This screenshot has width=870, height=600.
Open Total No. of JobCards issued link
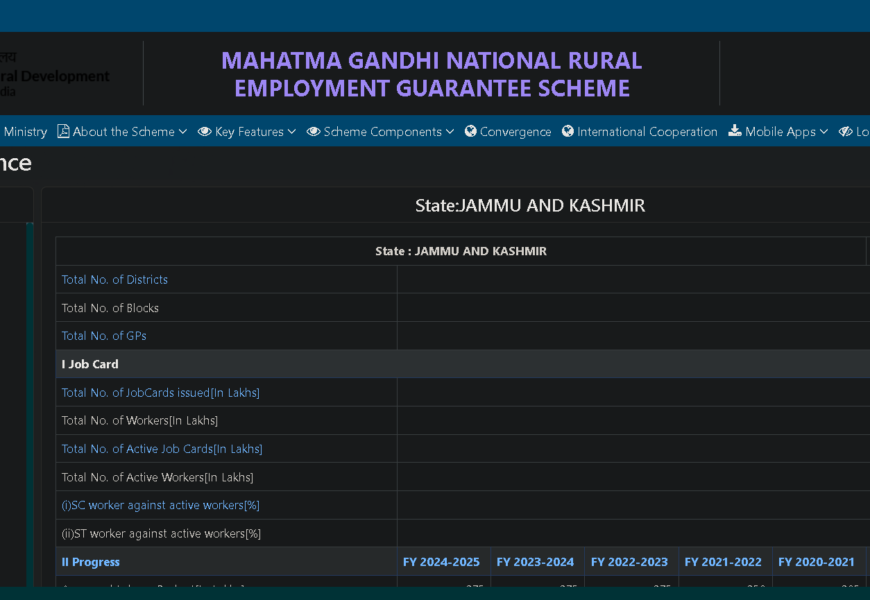(160, 393)
